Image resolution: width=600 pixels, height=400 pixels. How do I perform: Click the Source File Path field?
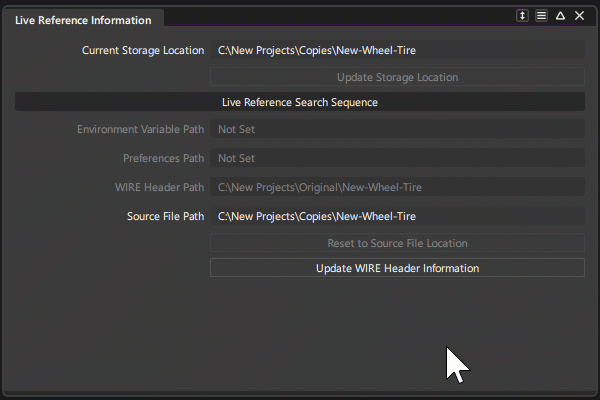(397, 216)
